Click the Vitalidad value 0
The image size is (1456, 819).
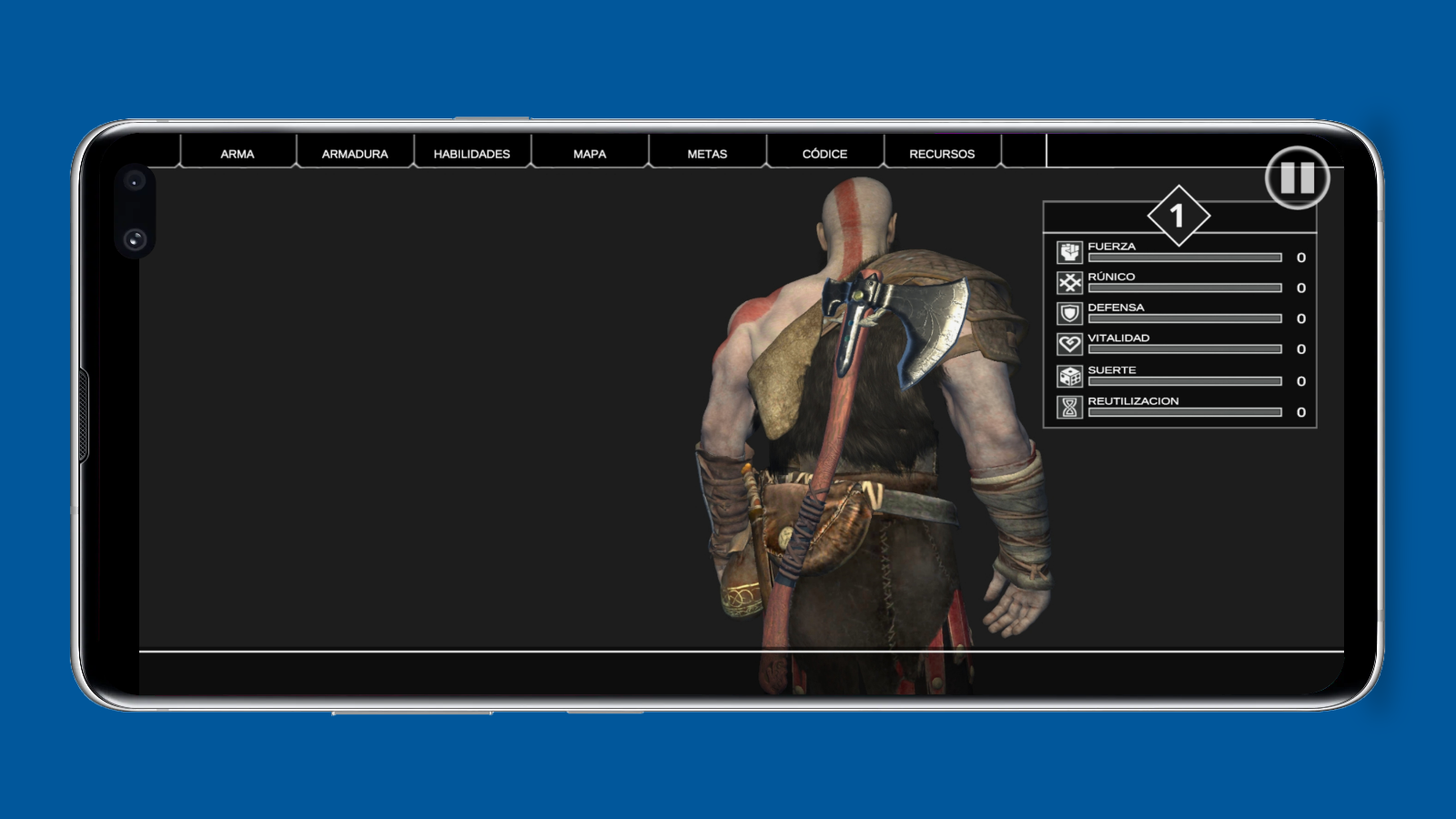click(1301, 349)
